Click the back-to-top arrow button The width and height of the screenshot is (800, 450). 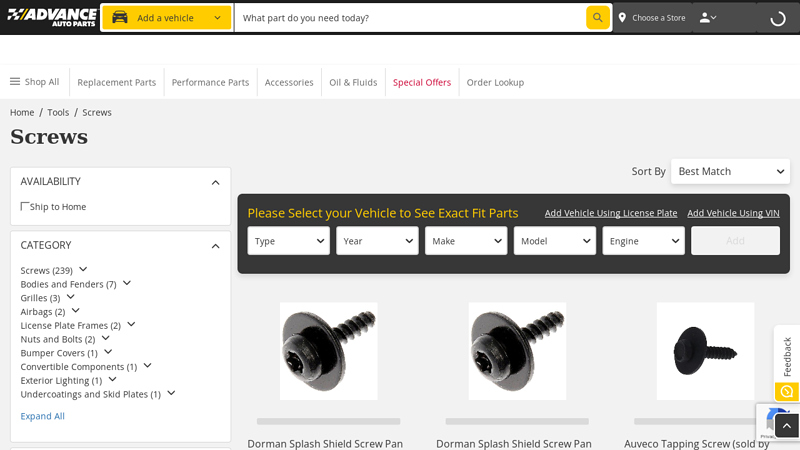[x=787, y=426]
